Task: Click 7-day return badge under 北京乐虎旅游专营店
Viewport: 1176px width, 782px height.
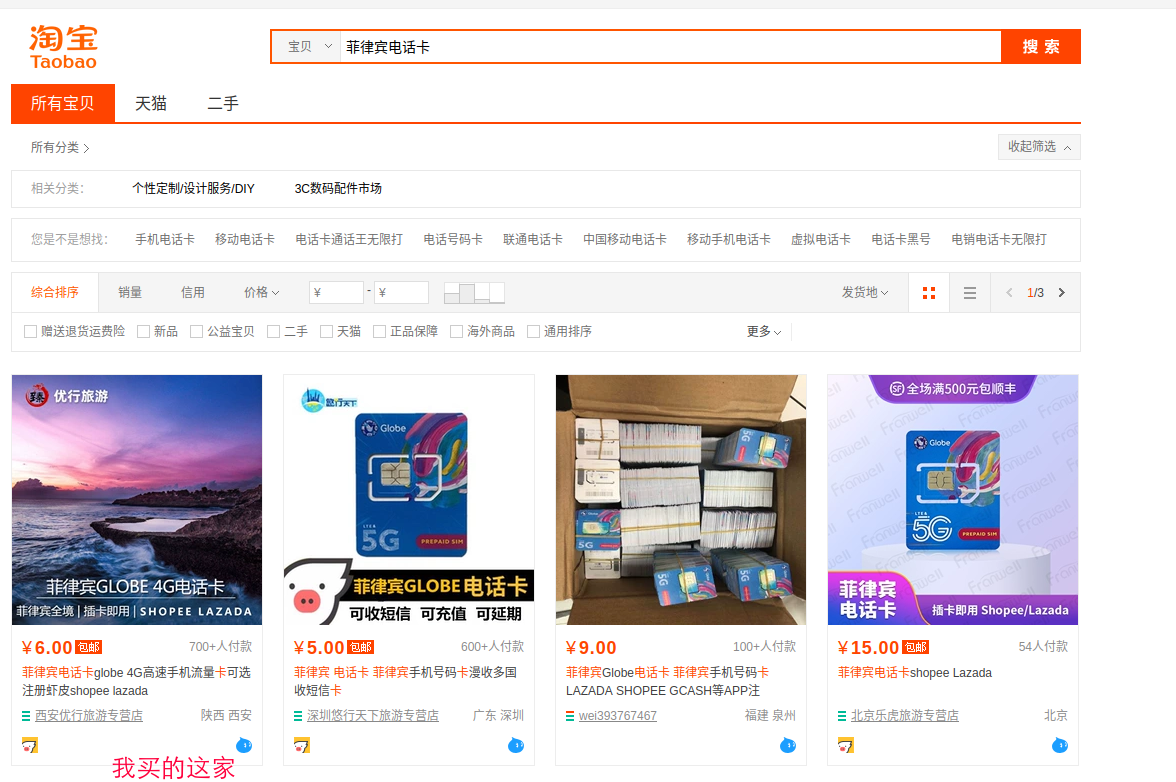Action: pyautogui.click(x=846, y=745)
